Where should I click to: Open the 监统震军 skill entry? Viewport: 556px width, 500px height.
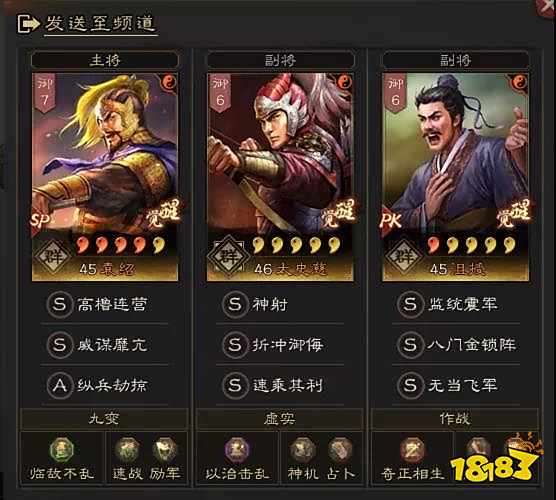pos(456,304)
